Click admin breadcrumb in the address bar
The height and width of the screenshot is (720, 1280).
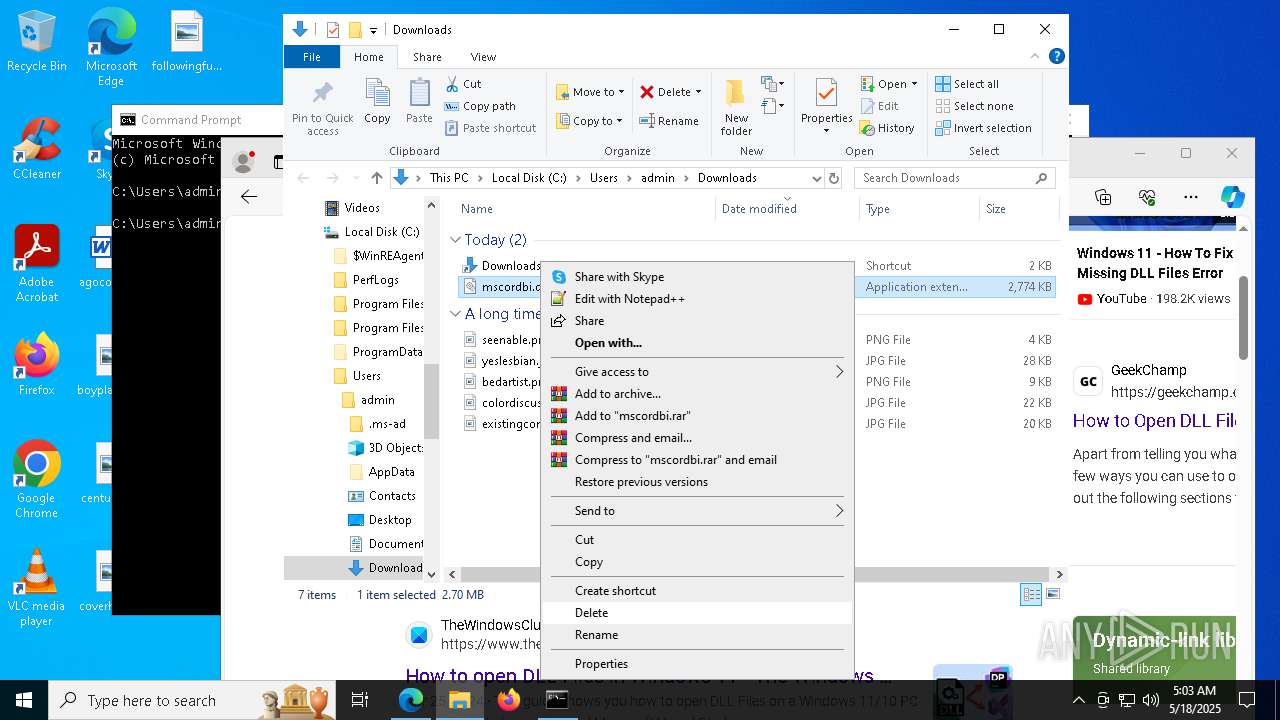tap(658, 178)
